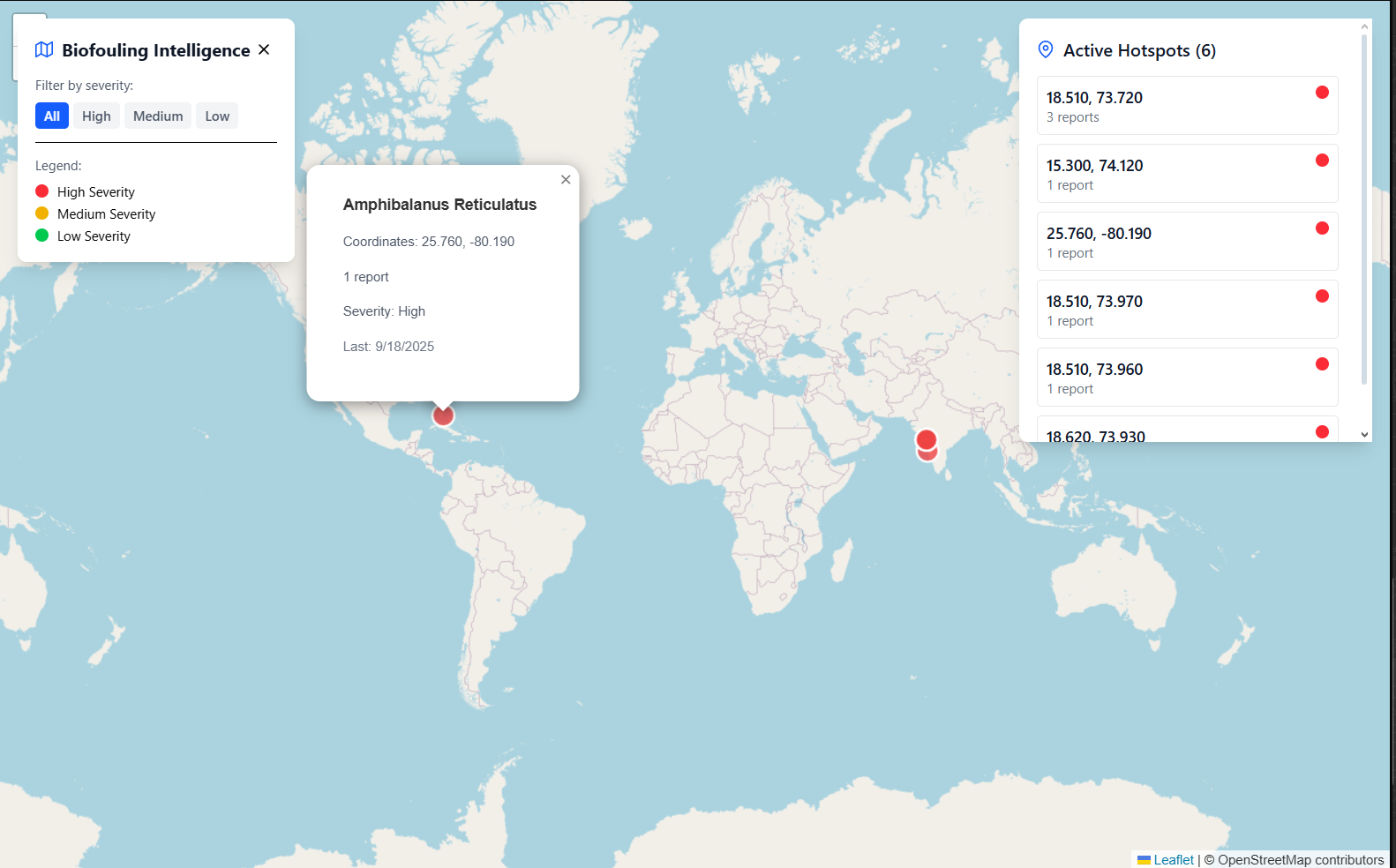The image size is (1396, 868).
Task: Click the green Low Severity legend dot
Action: click(x=41, y=236)
